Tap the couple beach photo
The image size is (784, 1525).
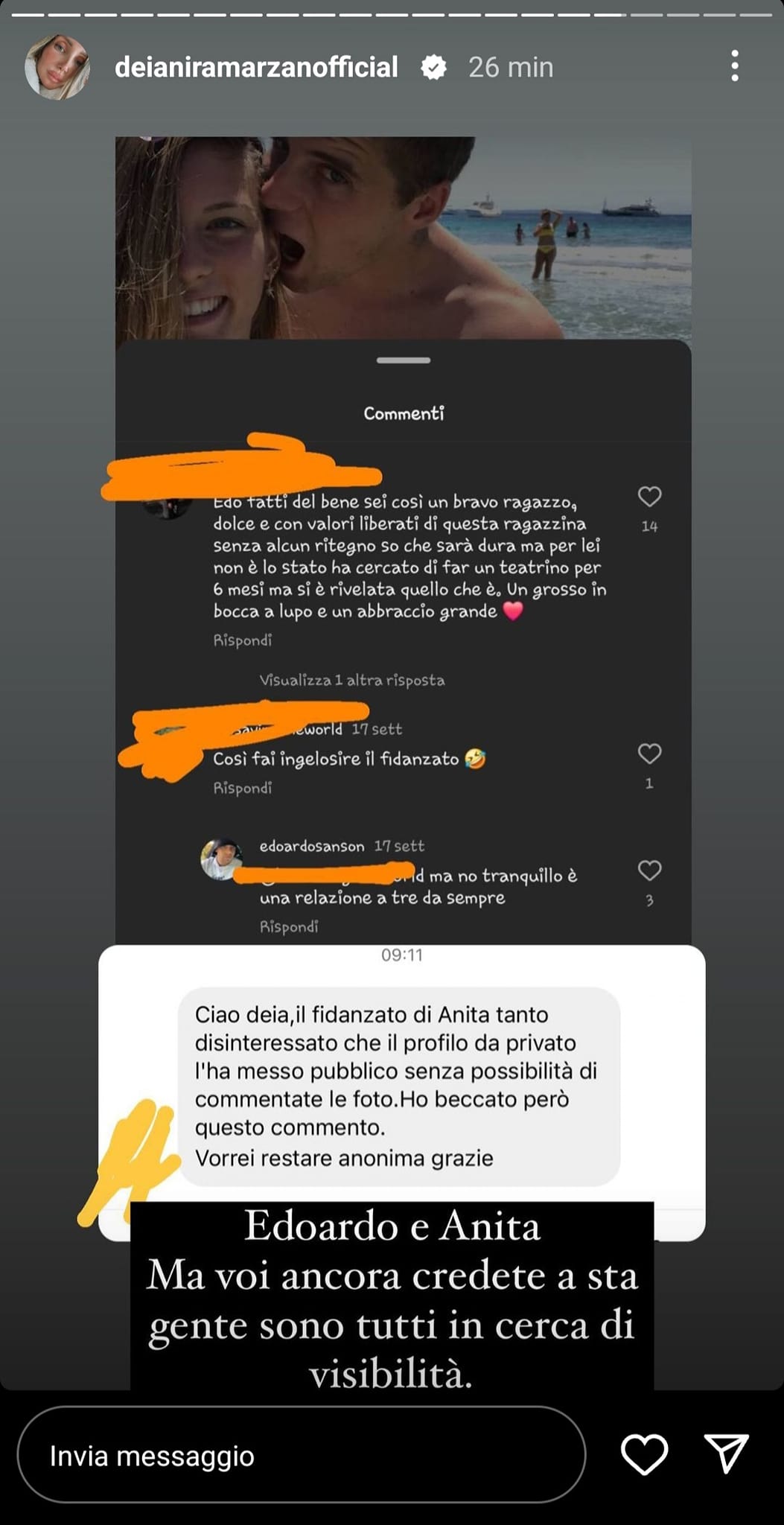click(x=404, y=238)
